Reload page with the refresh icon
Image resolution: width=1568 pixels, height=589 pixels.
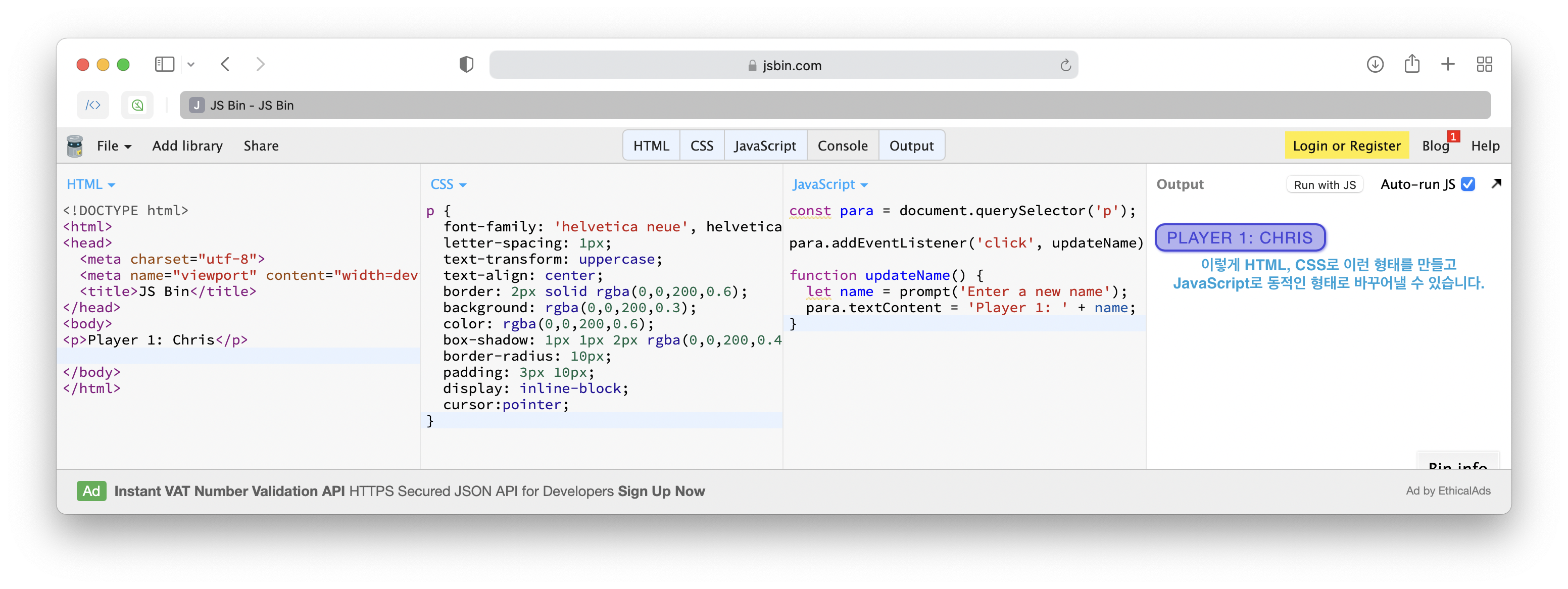pos(1065,65)
